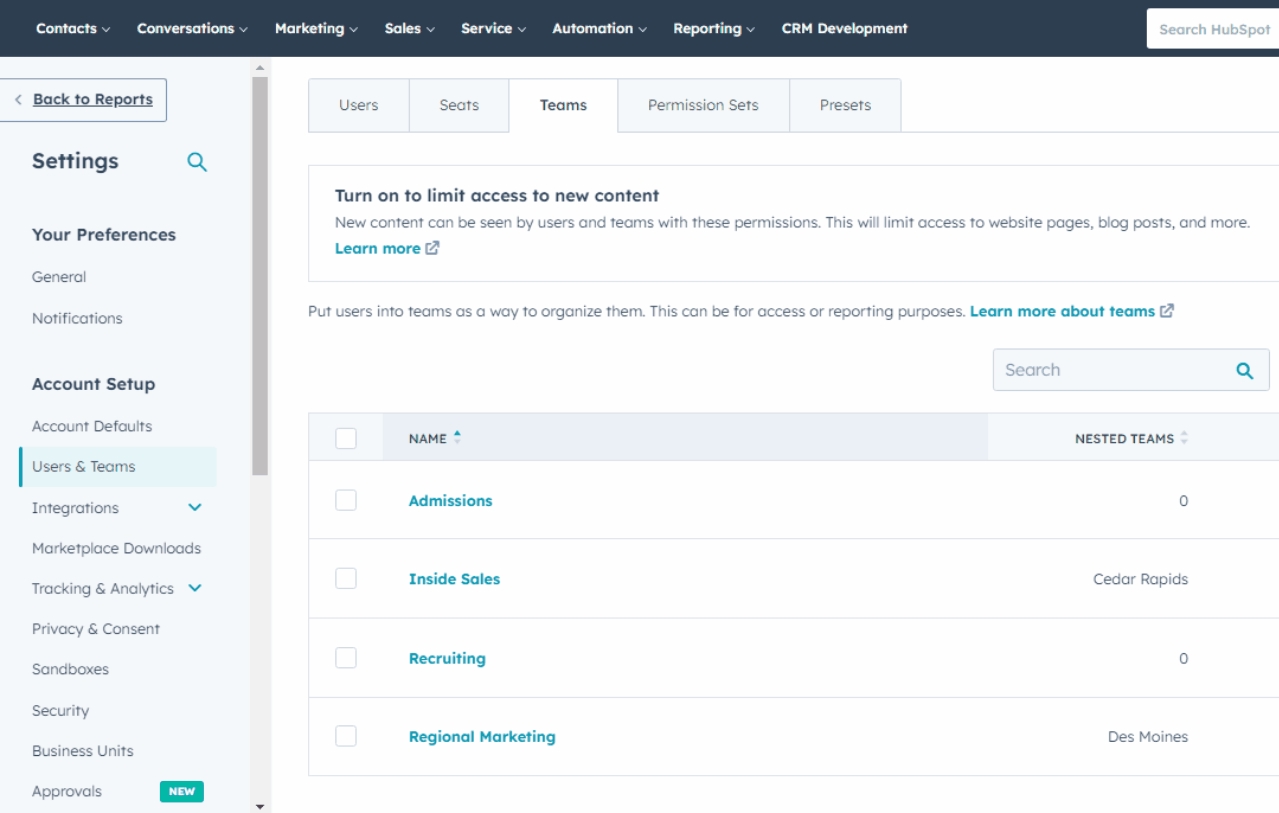Image resolution: width=1279 pixels, height=813 pixels.
Task: Open Business Units in sidebar
Action: pyautogui.click(x=82, y=751)
